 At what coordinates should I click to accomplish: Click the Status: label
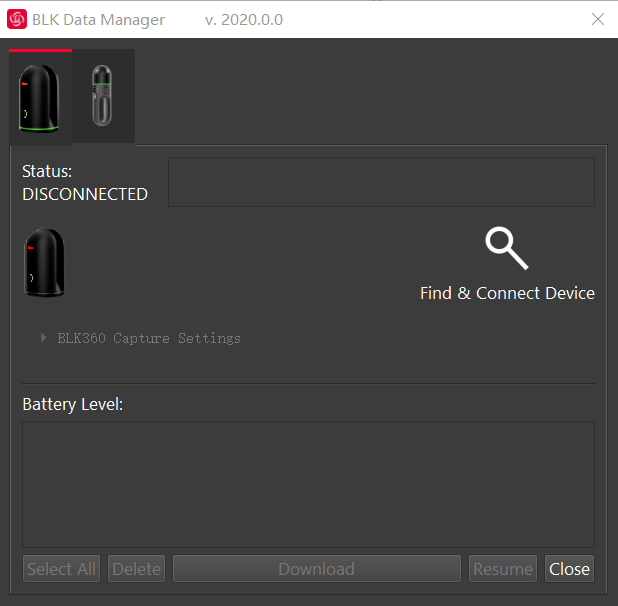coord(47,171)
